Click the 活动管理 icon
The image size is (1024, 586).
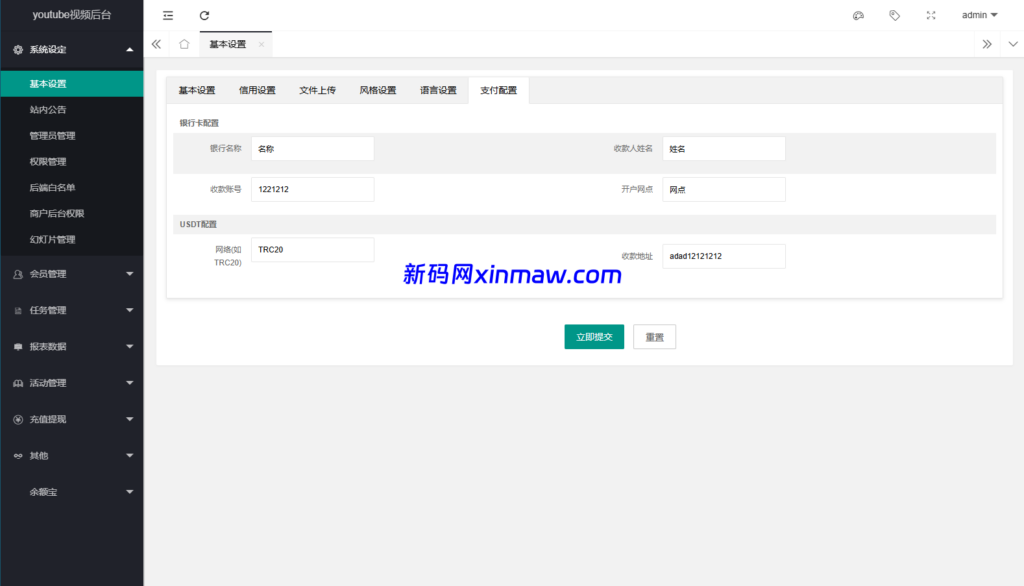coord(18,383)
